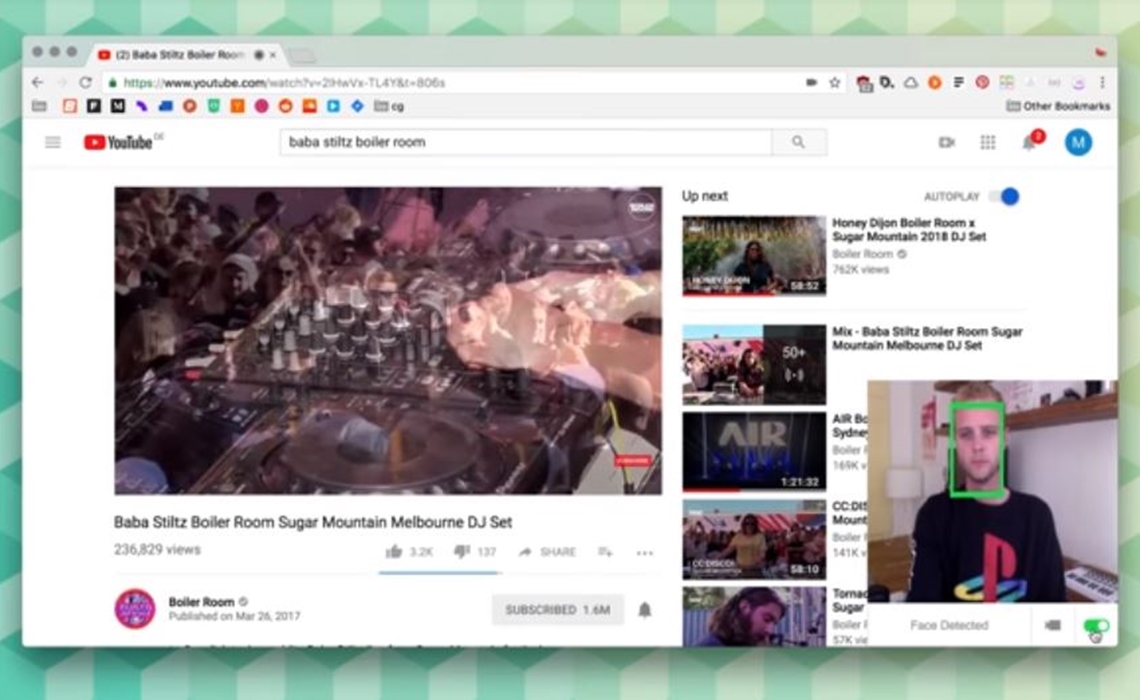Screen dimensions: 1140x700
Task: Toggle the Autoplay switch
Action: coord(1003,197)
